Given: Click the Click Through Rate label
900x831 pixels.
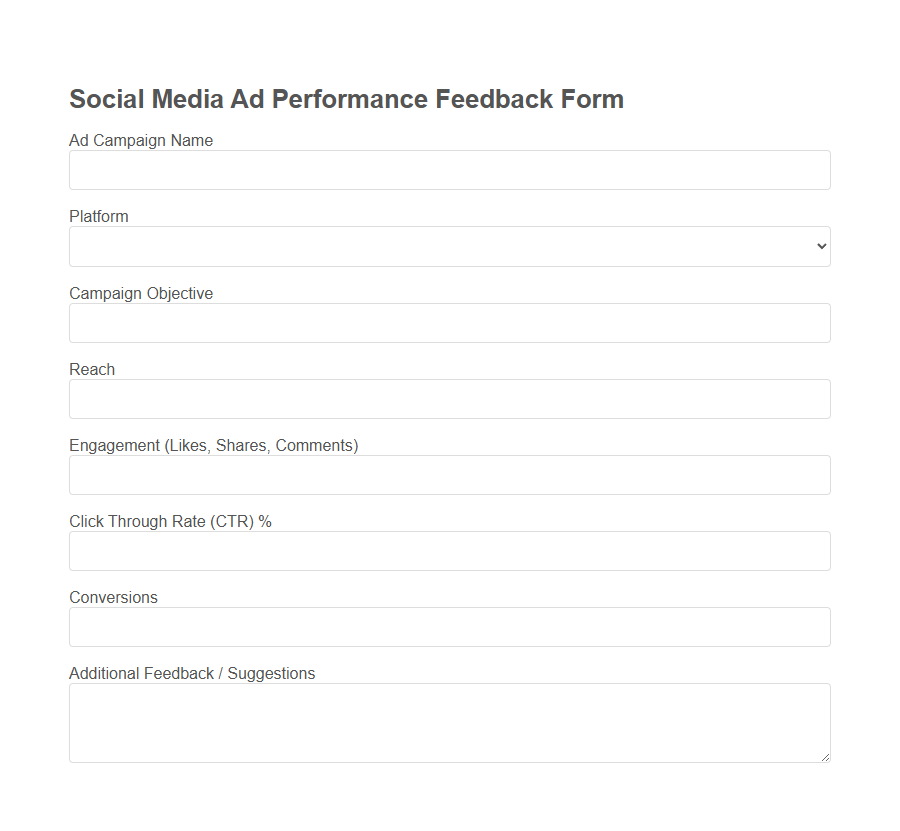Looking at the screenshot, I should click(170, 521).
